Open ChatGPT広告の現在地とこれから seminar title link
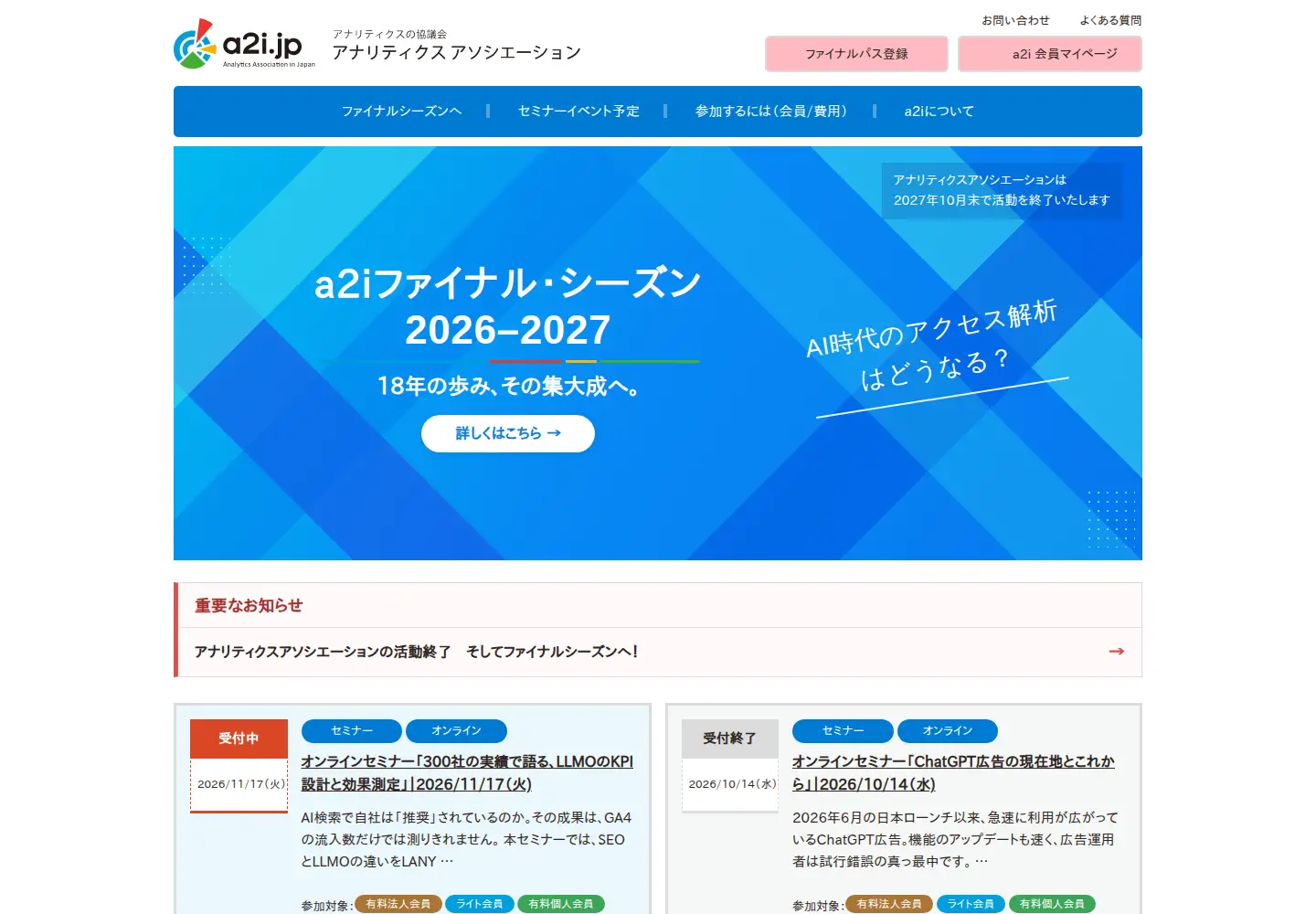The height and width of the screenshot is (914, 1316). click(x=953, y=772)
